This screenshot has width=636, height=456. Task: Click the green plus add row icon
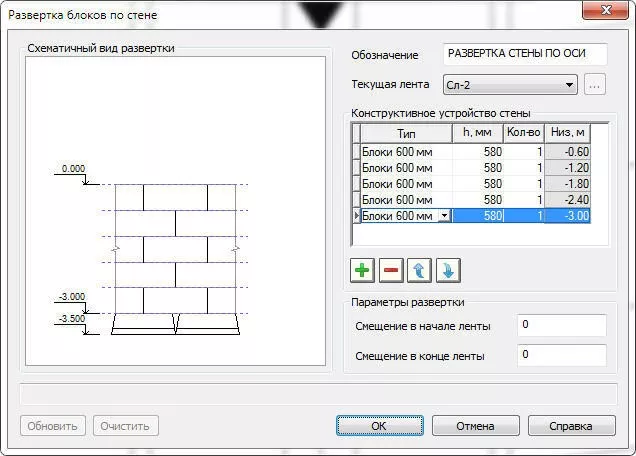[363, 270]
